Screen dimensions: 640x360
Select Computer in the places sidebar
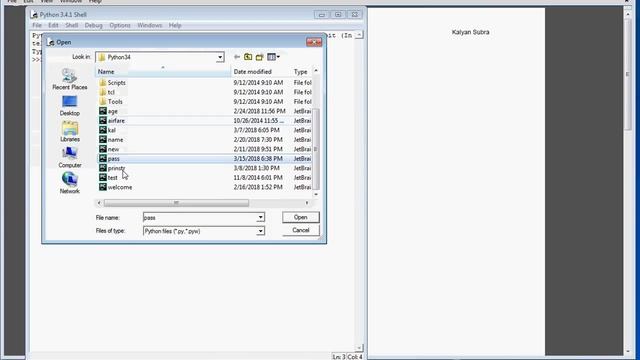pyautogui.click(x=70, y=158)
